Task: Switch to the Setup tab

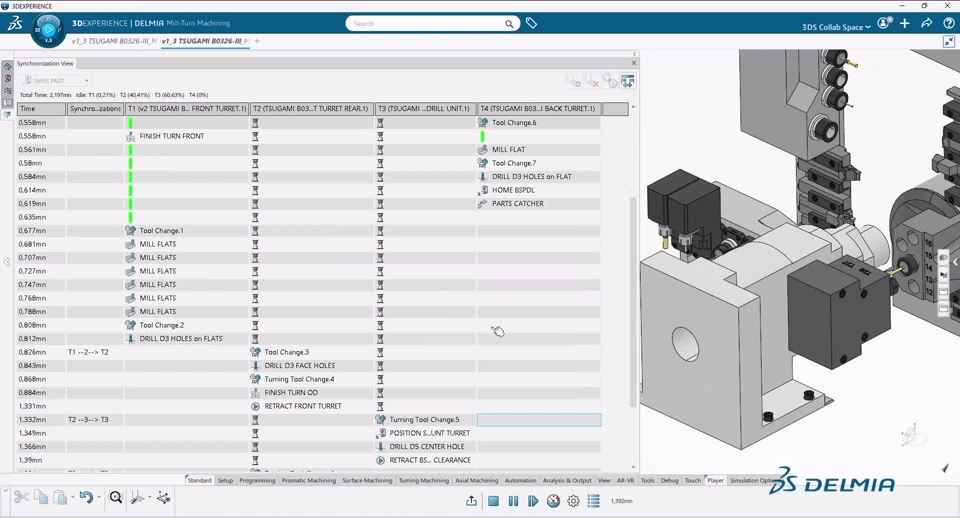Action: coord(225,481)
